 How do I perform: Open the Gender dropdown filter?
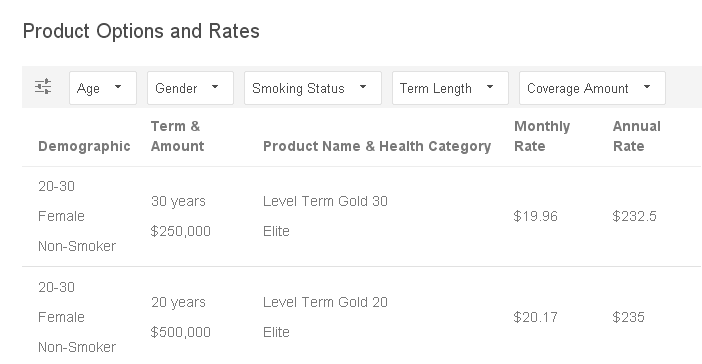190,88
